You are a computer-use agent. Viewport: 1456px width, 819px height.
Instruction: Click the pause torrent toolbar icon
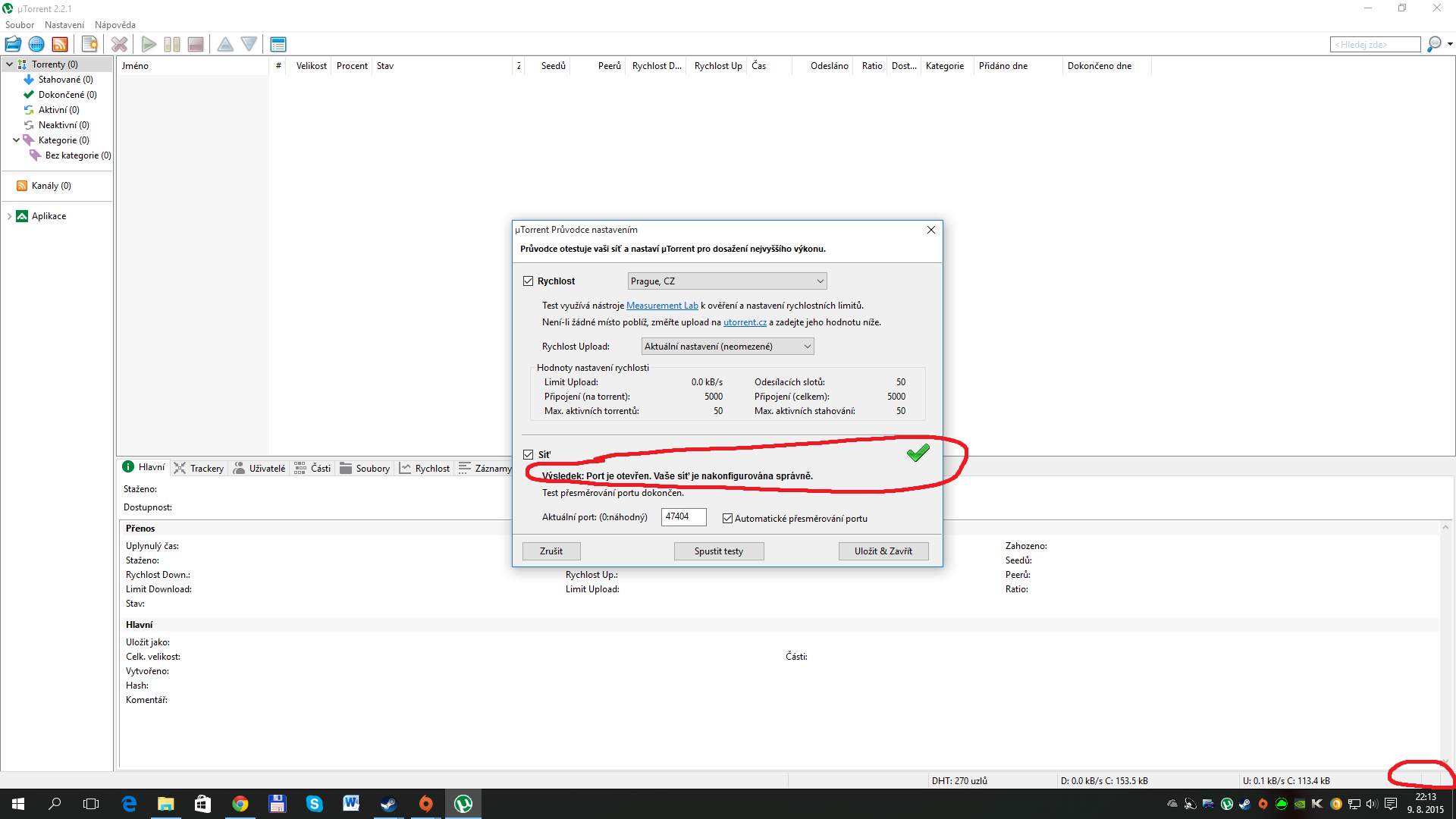[172, 44]
